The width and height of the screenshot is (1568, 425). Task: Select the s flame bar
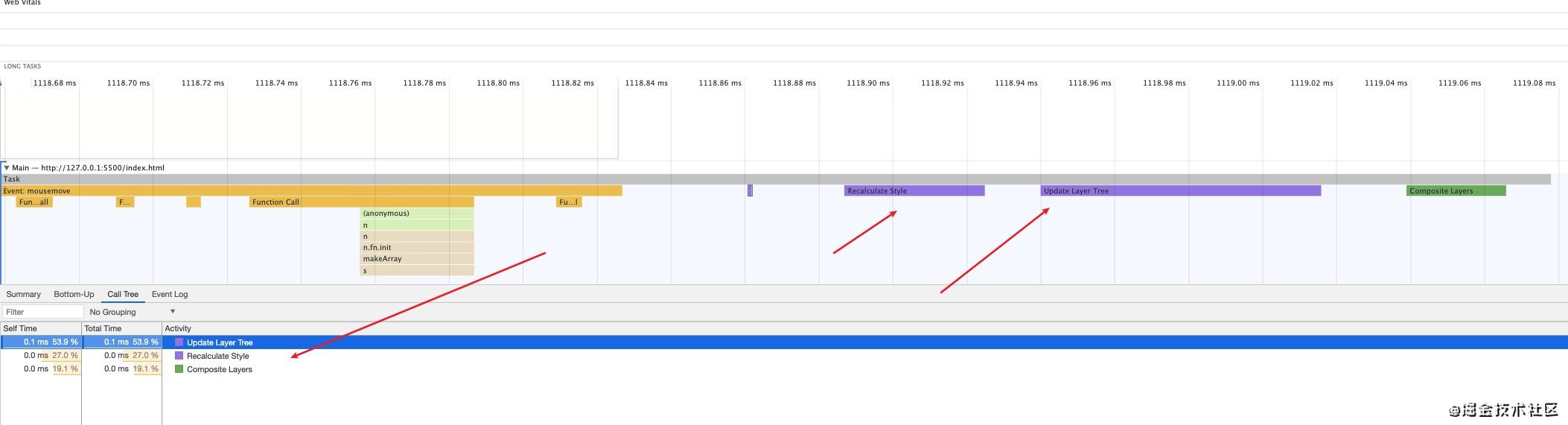point(417,271)
